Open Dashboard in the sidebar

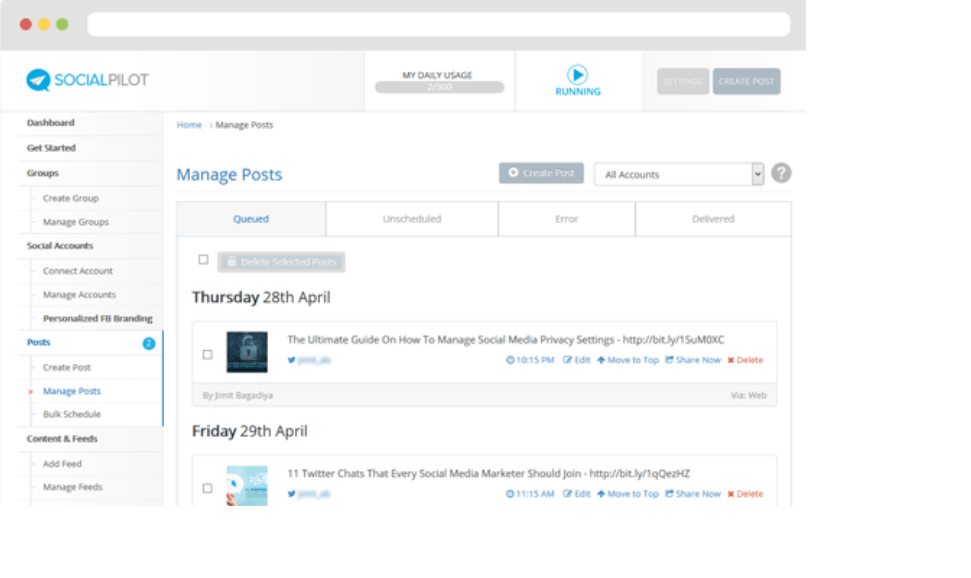point(50,123)
